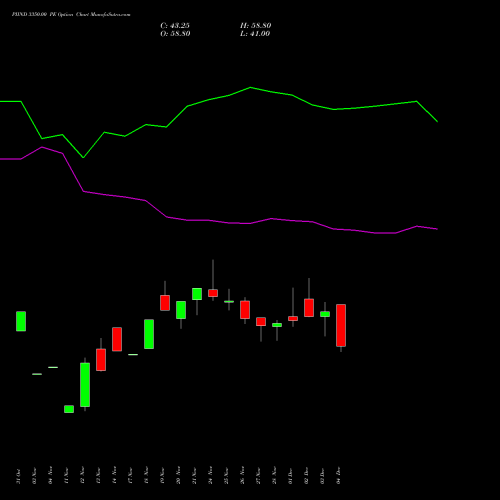Image resolution: width=500 pixels, height=500 pixels.
Task: Select the low value L: 41.00
Action: (255, 34)
